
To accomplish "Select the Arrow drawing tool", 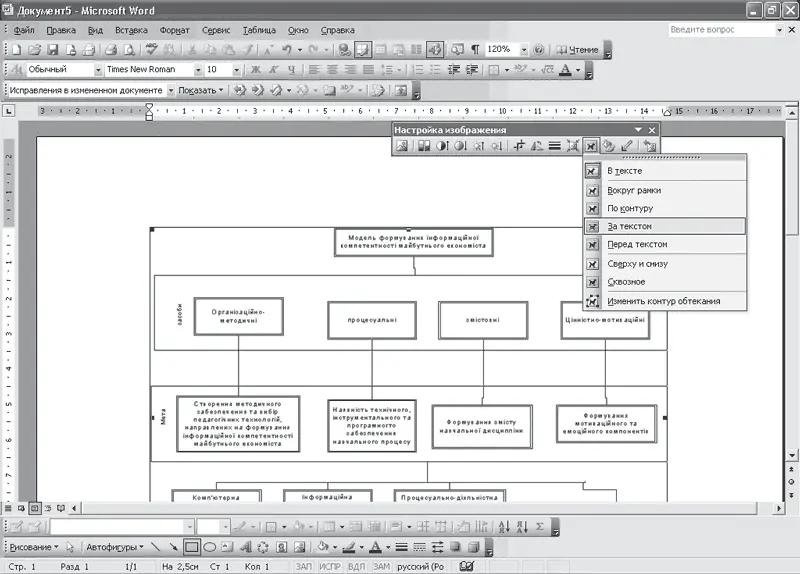I will tap(173, 547).
